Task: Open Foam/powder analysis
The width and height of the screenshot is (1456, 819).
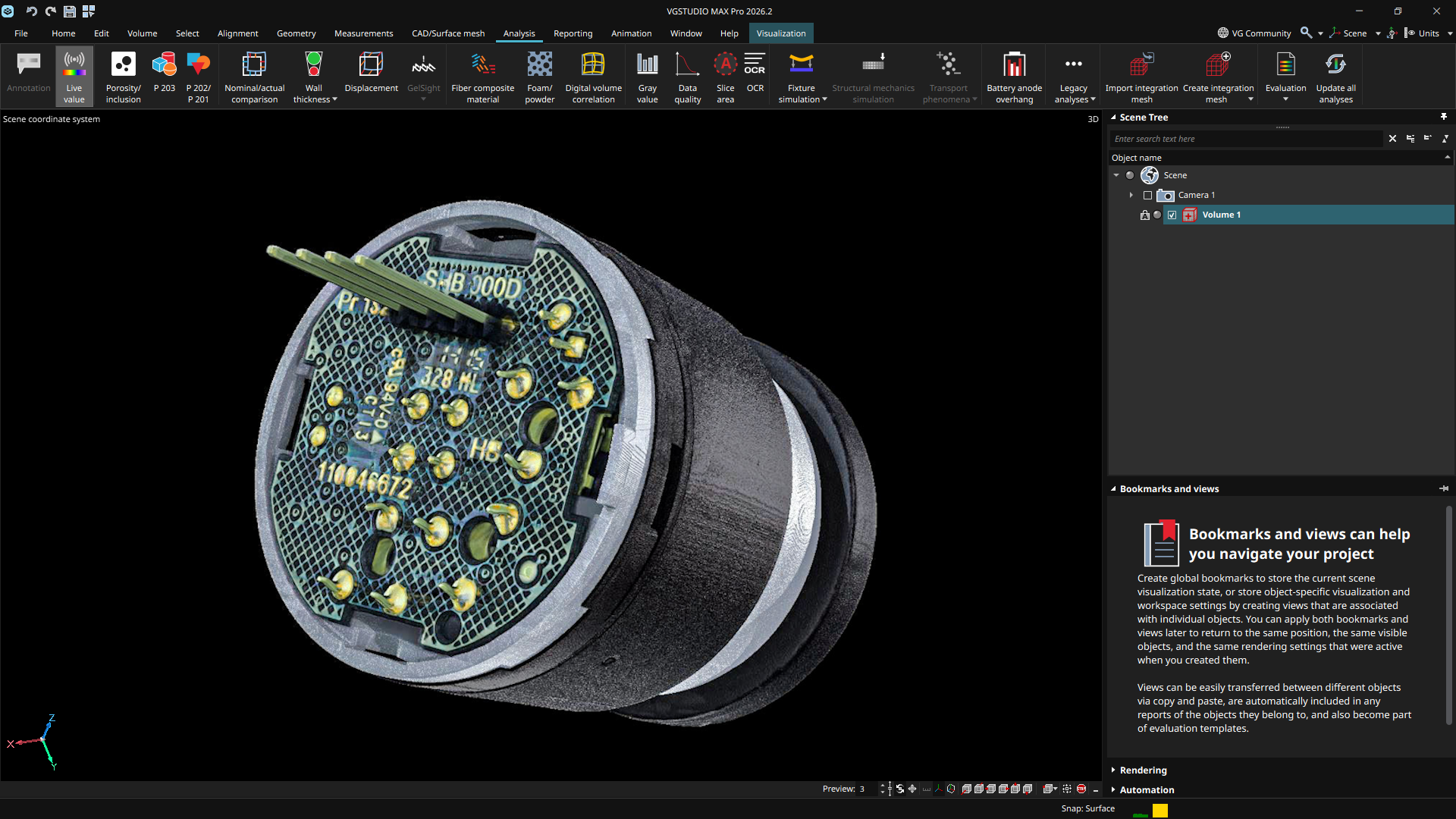Action: click(540, 77)
